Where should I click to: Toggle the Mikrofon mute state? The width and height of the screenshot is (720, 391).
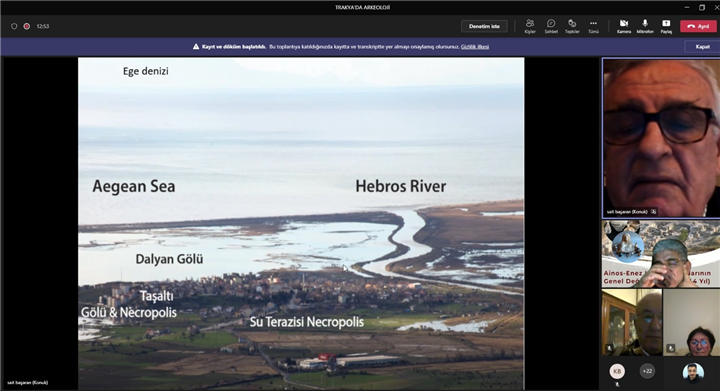coord(645,26)
